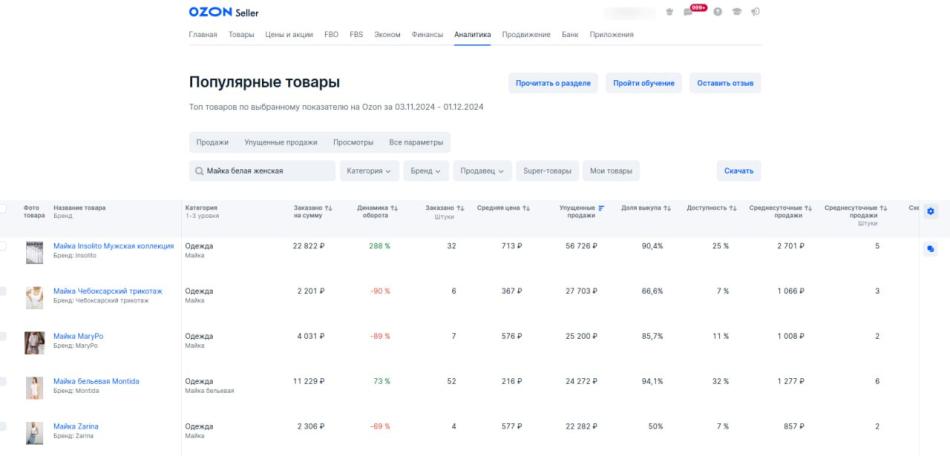This screenshot has height=456, width=950.
Task: Open 'Майка бельевая Montida' product link
Action: click(96, 381)
